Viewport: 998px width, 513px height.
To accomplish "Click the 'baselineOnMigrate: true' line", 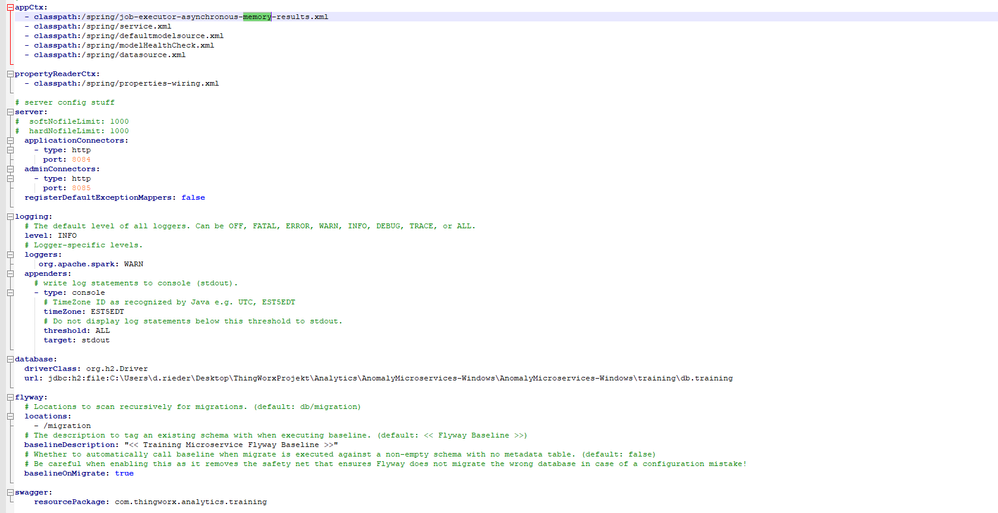I will click(x=79, y=474).
